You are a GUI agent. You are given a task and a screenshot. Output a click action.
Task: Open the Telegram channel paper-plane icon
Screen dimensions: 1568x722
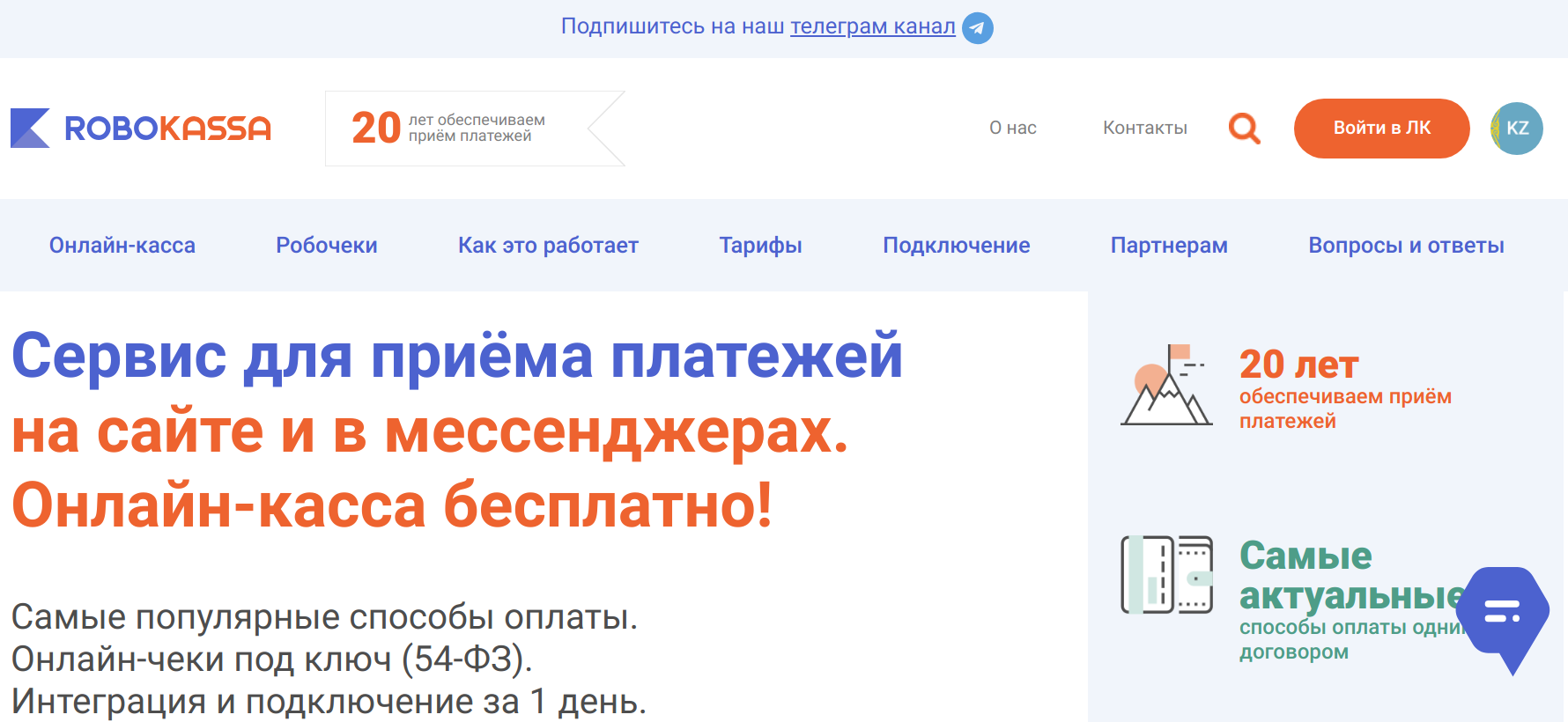(x=977, y=28)
